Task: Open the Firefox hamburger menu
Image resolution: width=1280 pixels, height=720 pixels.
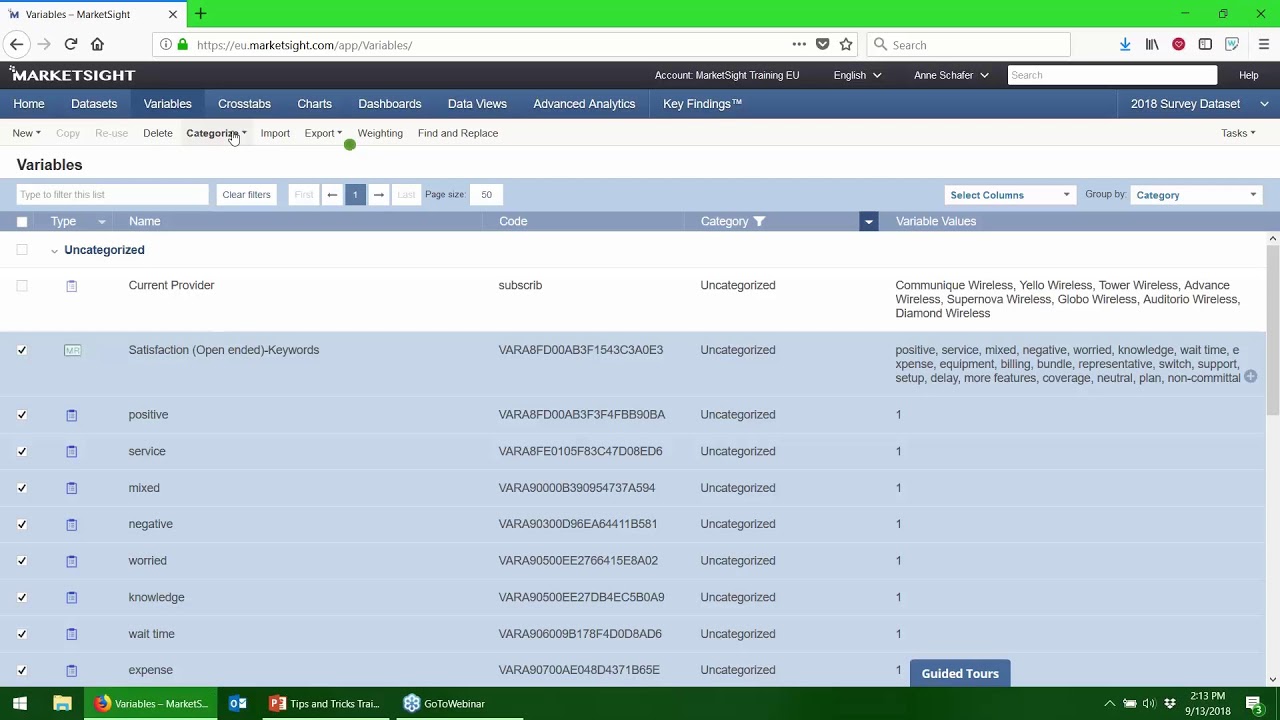Action: click(1264, 44)
